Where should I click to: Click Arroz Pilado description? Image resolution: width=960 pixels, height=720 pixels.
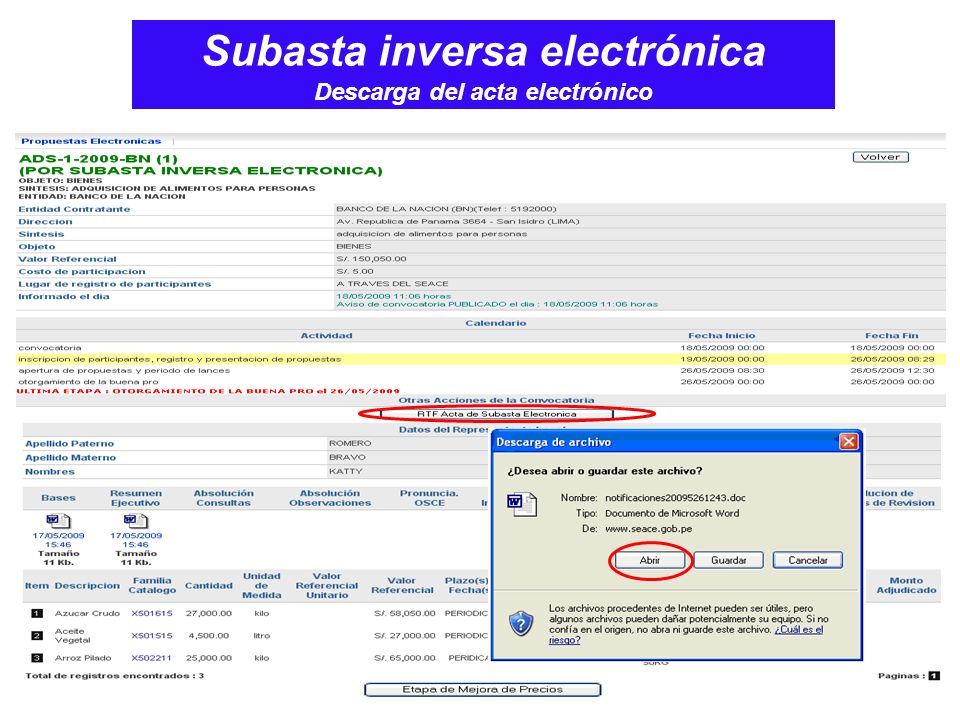pos(83,658)
